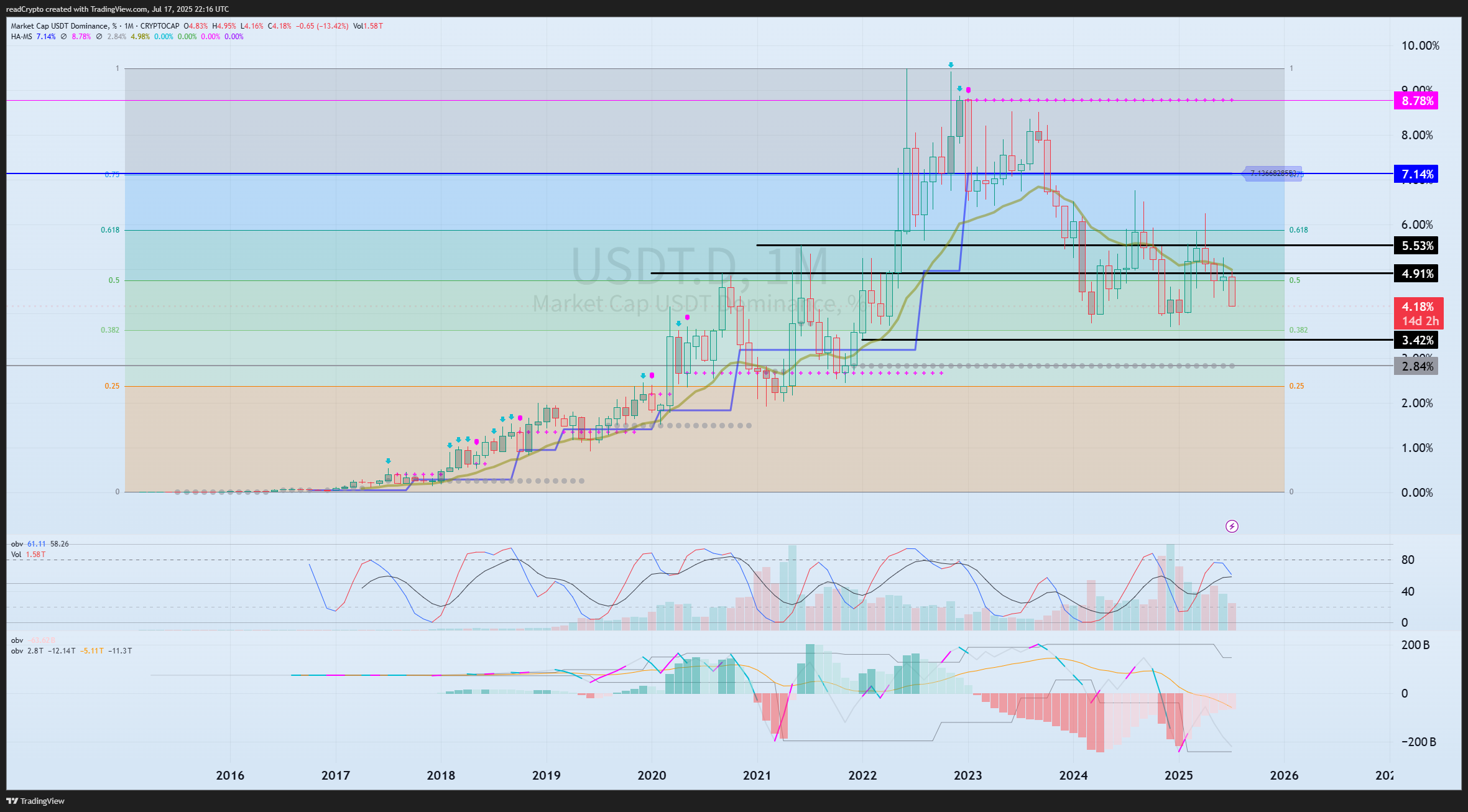The width and height of the screenshot is (1468, 812).
Task: Select the blue 7.14% price label
Action: pyautogui.click(x=1417, y=174)
